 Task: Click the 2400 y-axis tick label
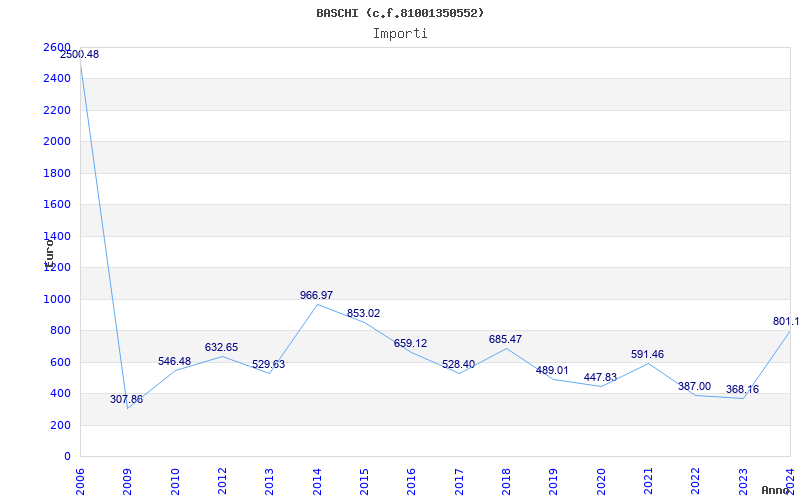coord(57,79)
